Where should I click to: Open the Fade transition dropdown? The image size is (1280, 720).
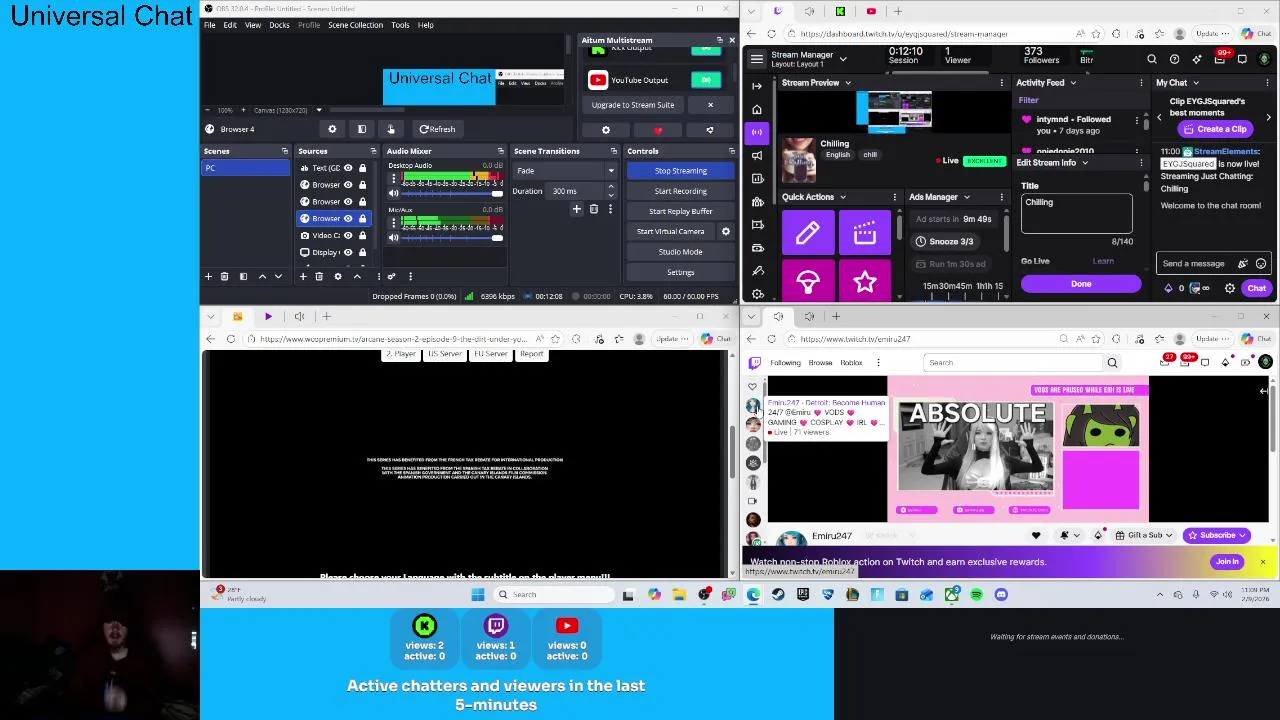coord(565,171)
